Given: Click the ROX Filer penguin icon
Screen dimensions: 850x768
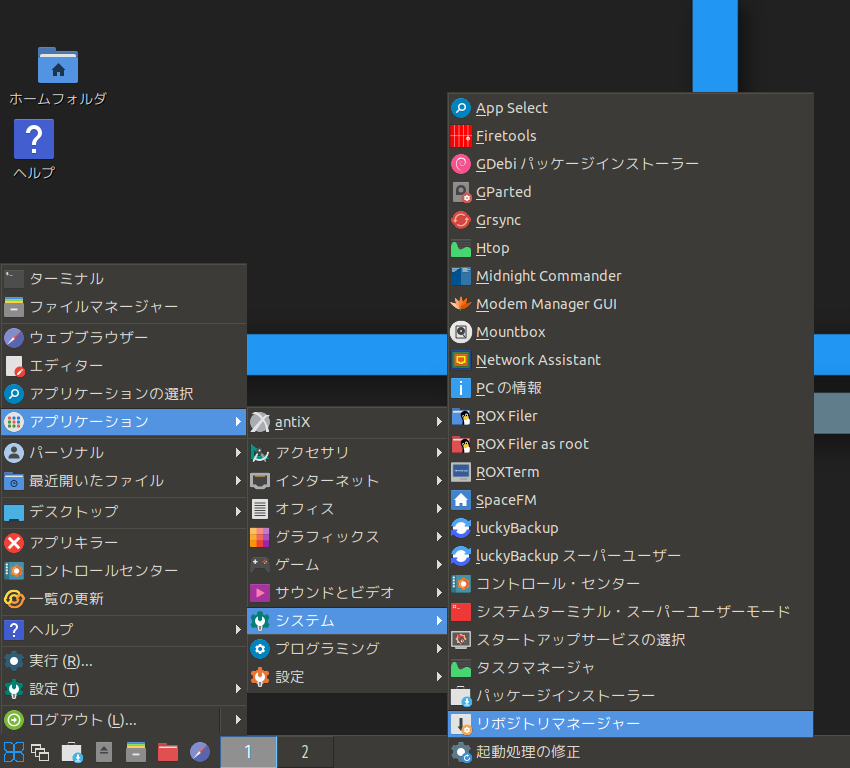Looking at the screenshot, I should click(x=461, y=416).
